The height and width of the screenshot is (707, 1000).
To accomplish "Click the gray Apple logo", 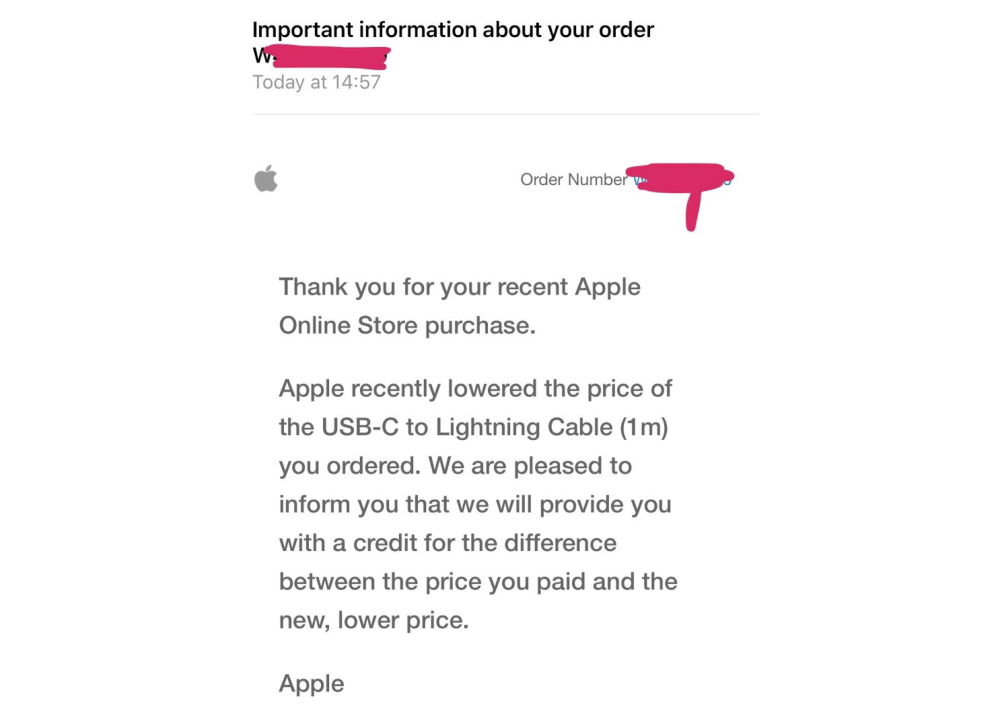I will click(265, 180).
